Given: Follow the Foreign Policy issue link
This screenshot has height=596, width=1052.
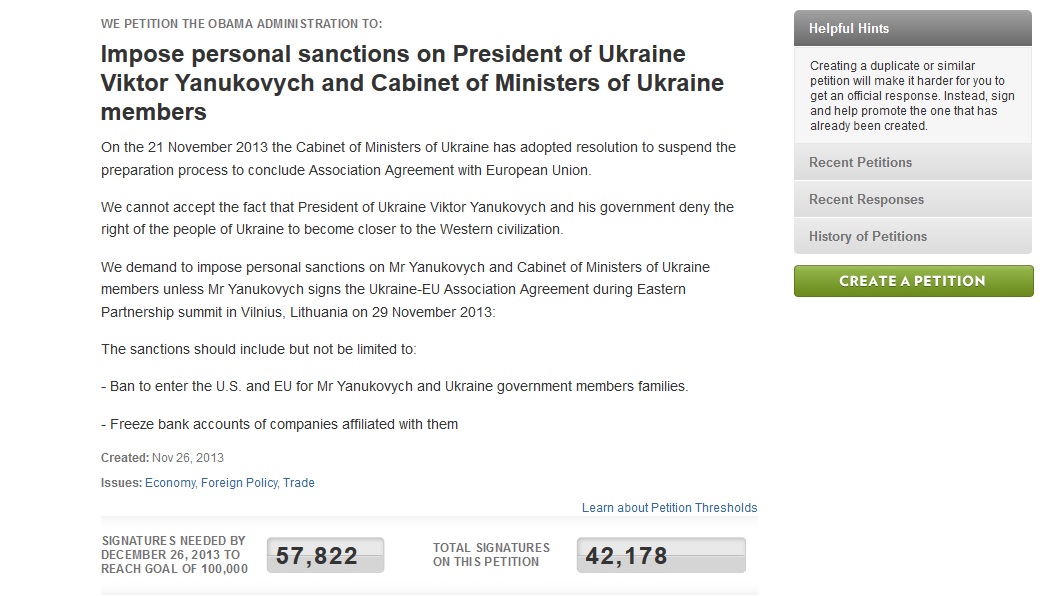Looking at the screenshot, I should [238, 483].
